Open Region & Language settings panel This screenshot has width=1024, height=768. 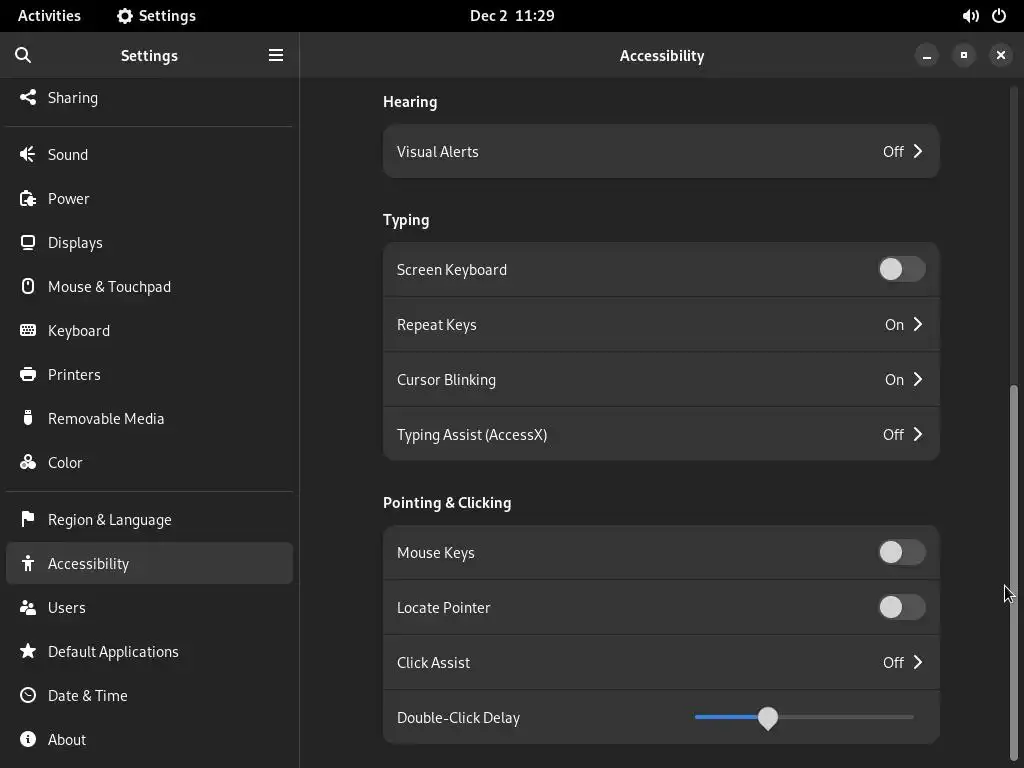(109, 519)
